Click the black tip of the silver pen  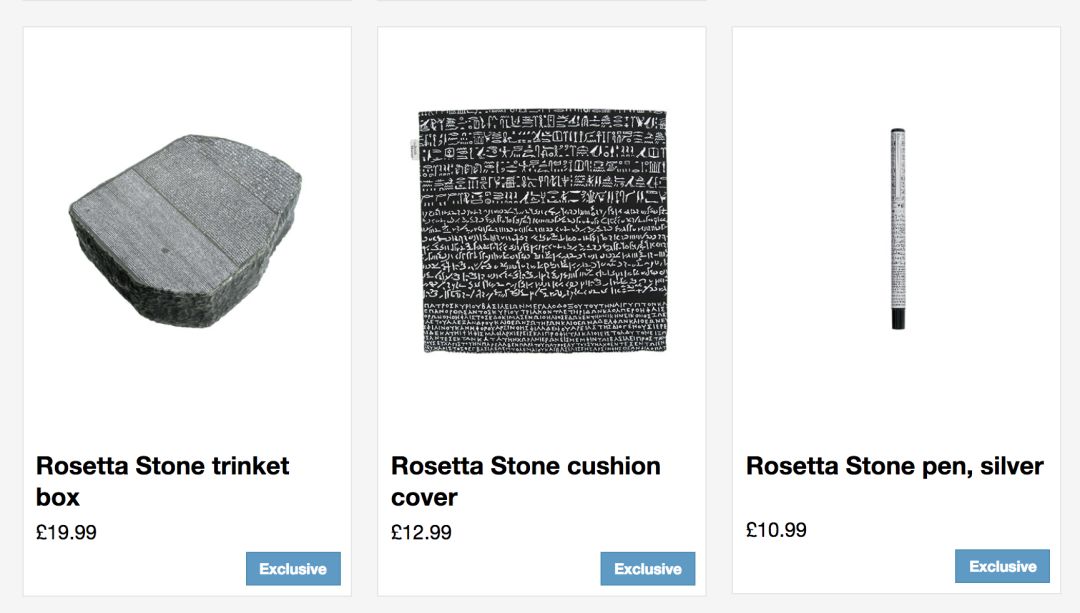pos(898,319)
